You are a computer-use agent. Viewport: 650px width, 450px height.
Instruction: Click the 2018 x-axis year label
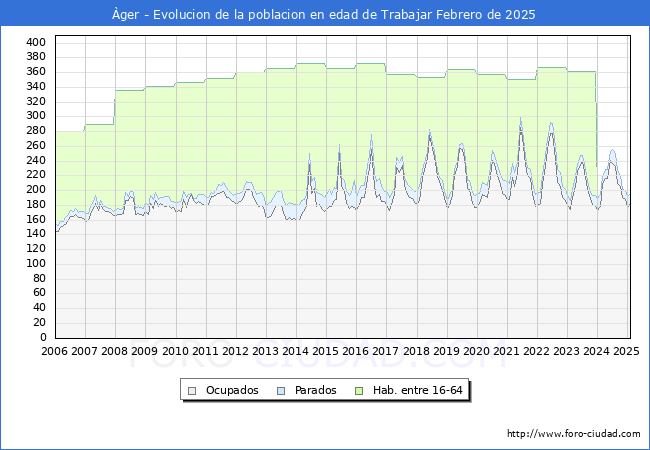click(417, 351)
